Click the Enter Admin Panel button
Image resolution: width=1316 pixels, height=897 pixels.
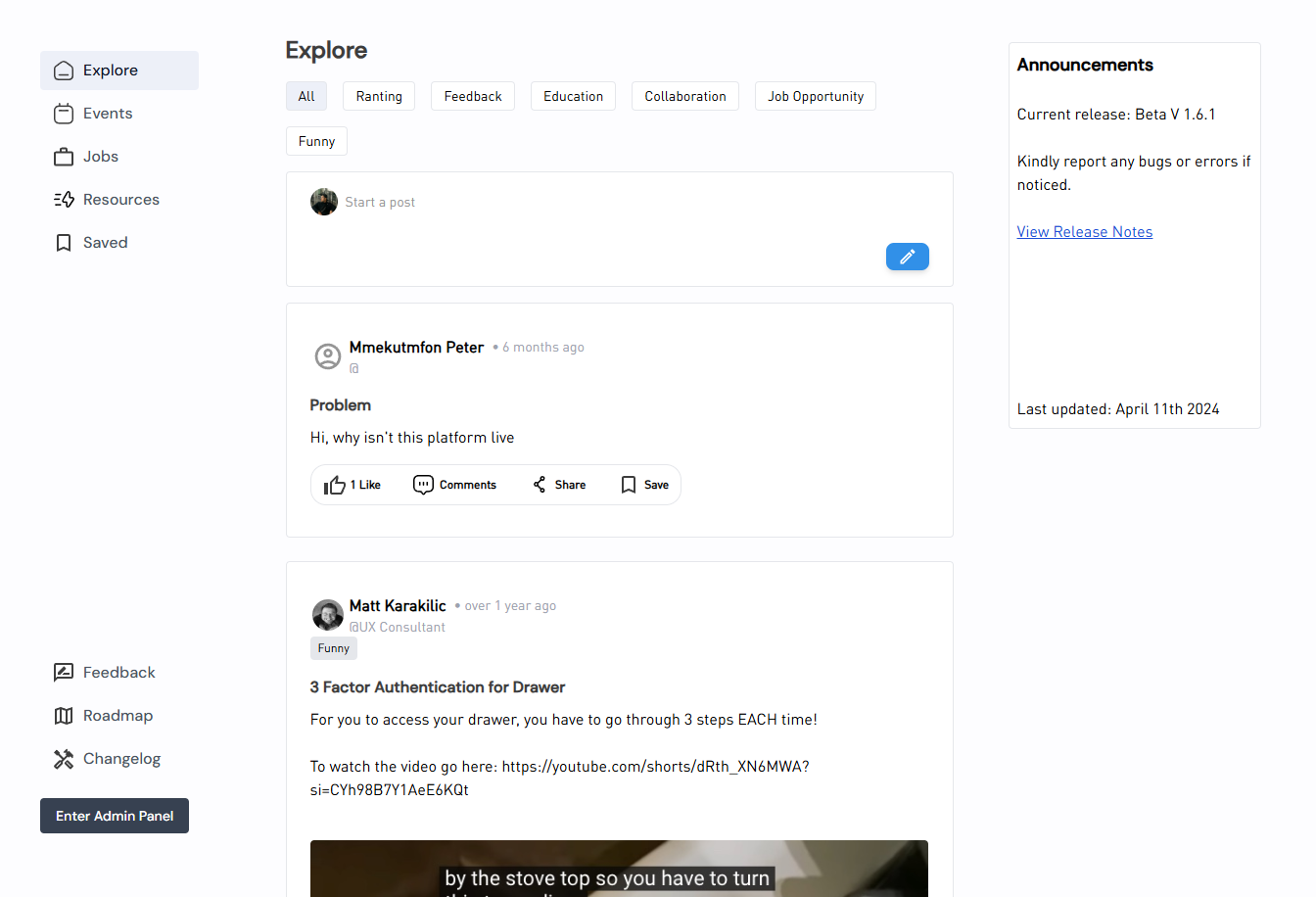click(x=115, y=816)
